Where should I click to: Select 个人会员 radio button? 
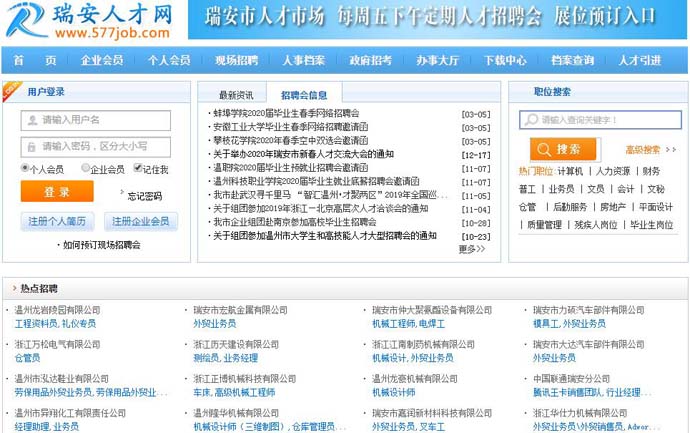click(x=25, y=168)
